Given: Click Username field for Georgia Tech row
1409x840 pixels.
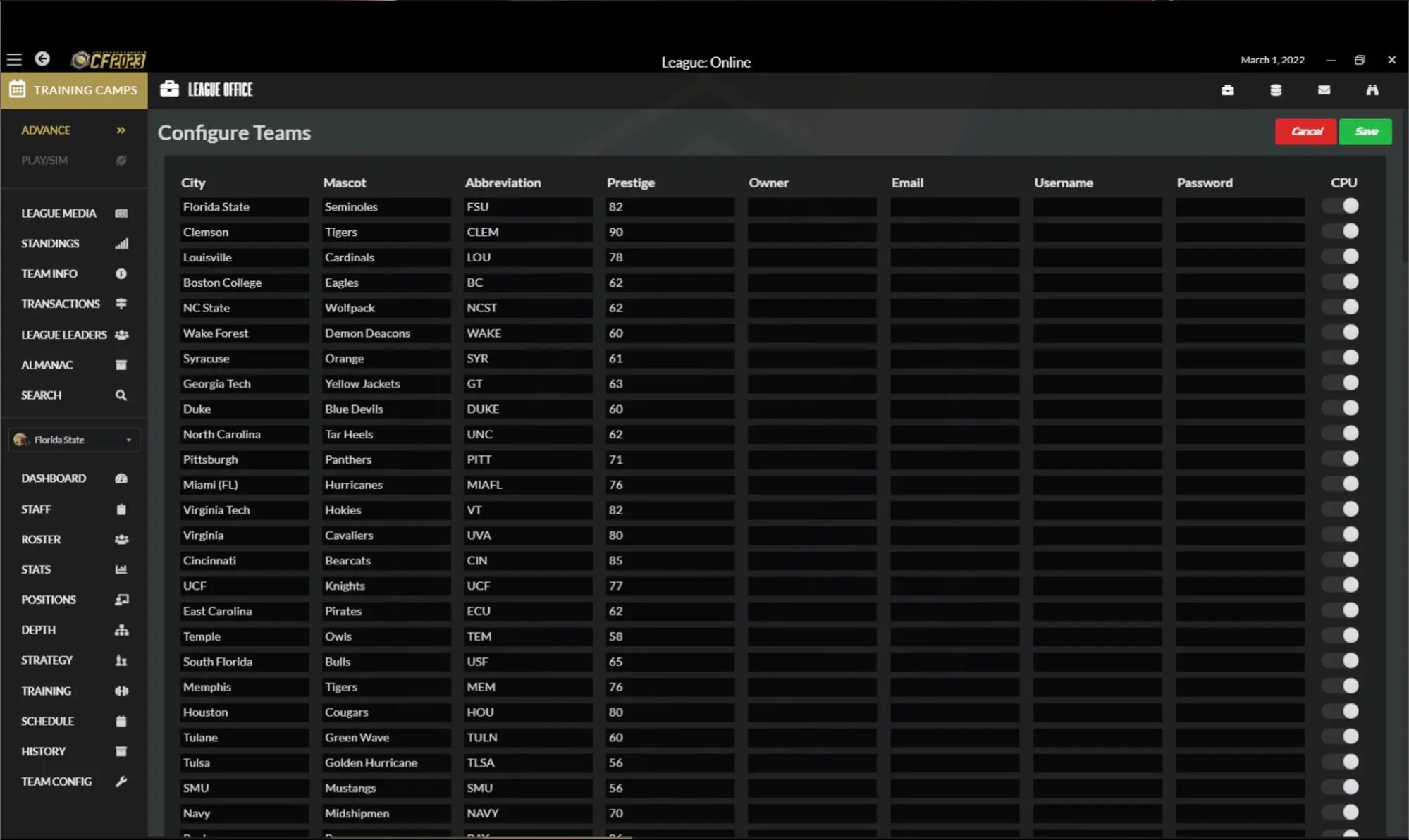Looking at the screenshot, I should point(1097,384).
